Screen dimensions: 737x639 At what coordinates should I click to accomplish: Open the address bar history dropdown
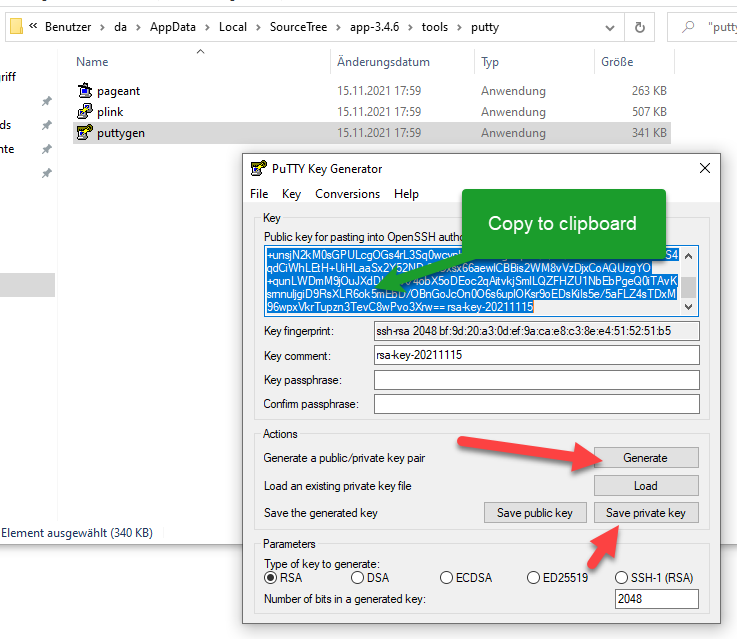click(610, 28)
